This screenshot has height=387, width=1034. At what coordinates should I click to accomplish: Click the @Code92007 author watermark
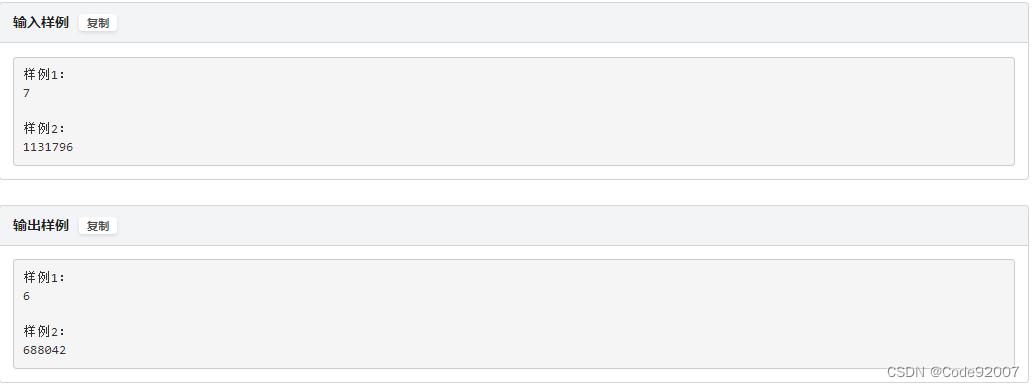(975, 372)
